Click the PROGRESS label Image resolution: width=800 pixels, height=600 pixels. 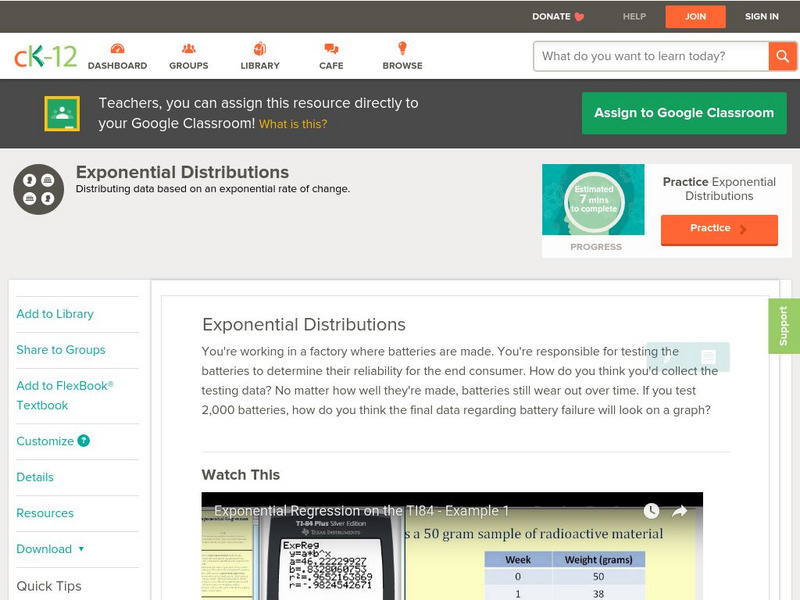[x=596, y=247]
